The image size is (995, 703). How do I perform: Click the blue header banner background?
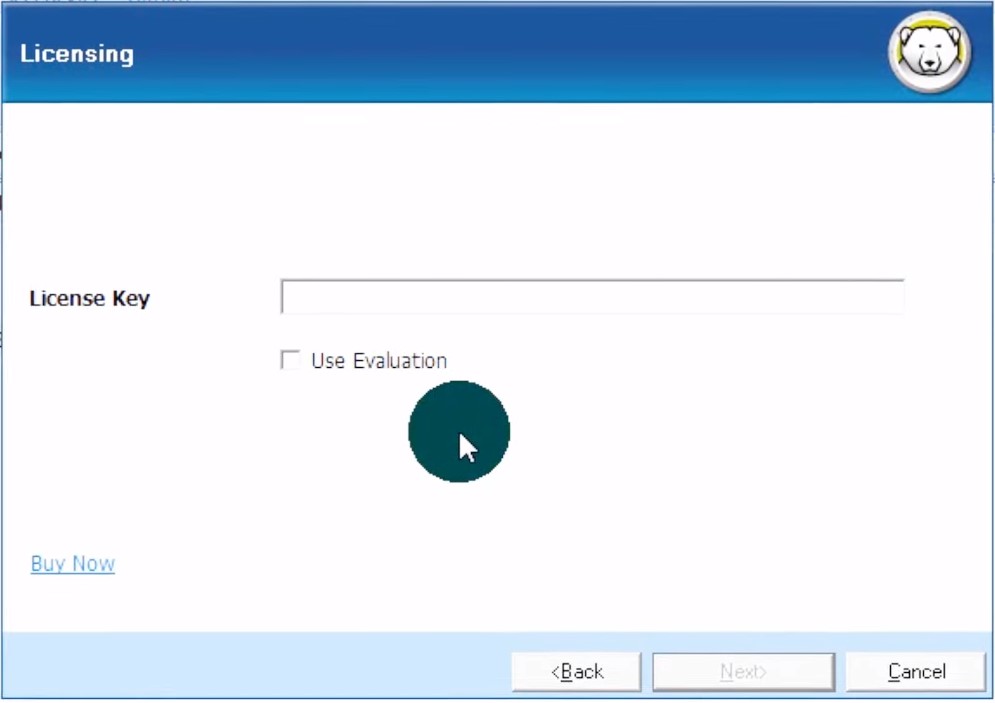(500, 52)
